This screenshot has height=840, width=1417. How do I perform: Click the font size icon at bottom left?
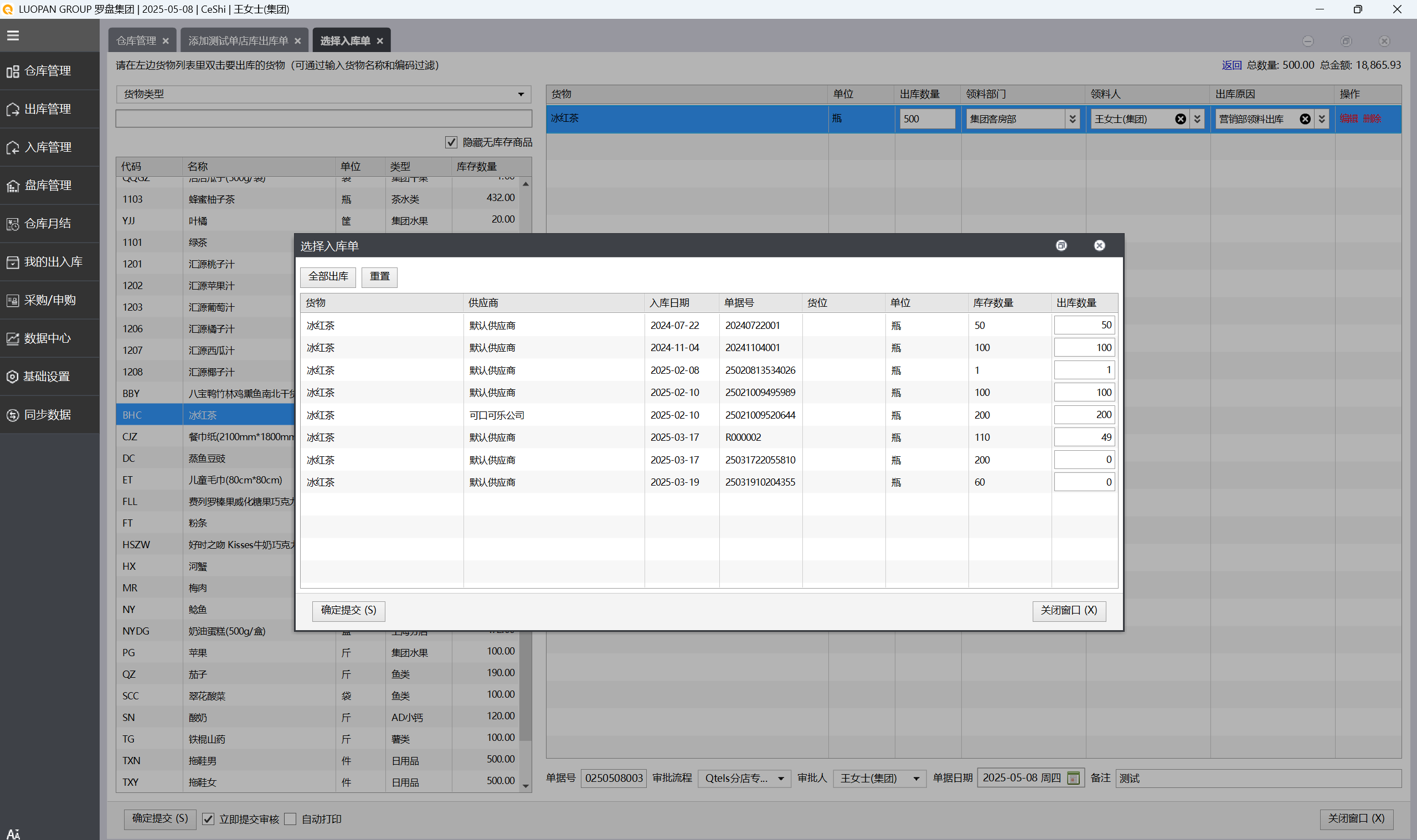[x=13, y=833]
